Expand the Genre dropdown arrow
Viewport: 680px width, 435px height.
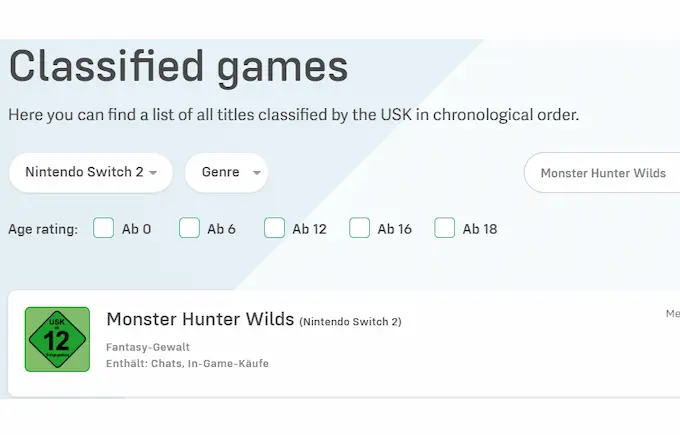[257, 173]
